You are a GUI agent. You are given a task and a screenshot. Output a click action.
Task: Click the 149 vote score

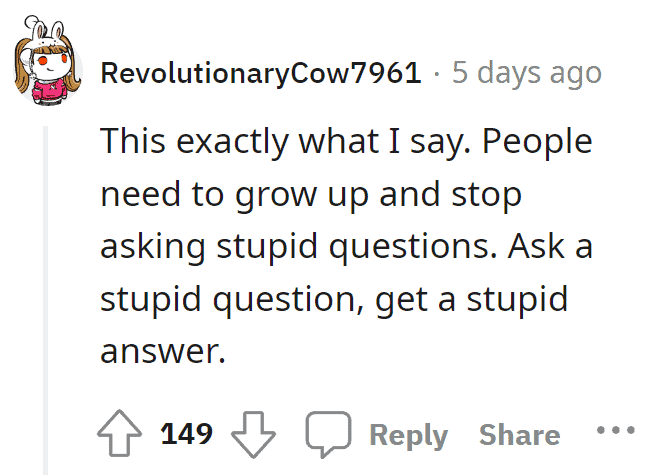[186, 434]
